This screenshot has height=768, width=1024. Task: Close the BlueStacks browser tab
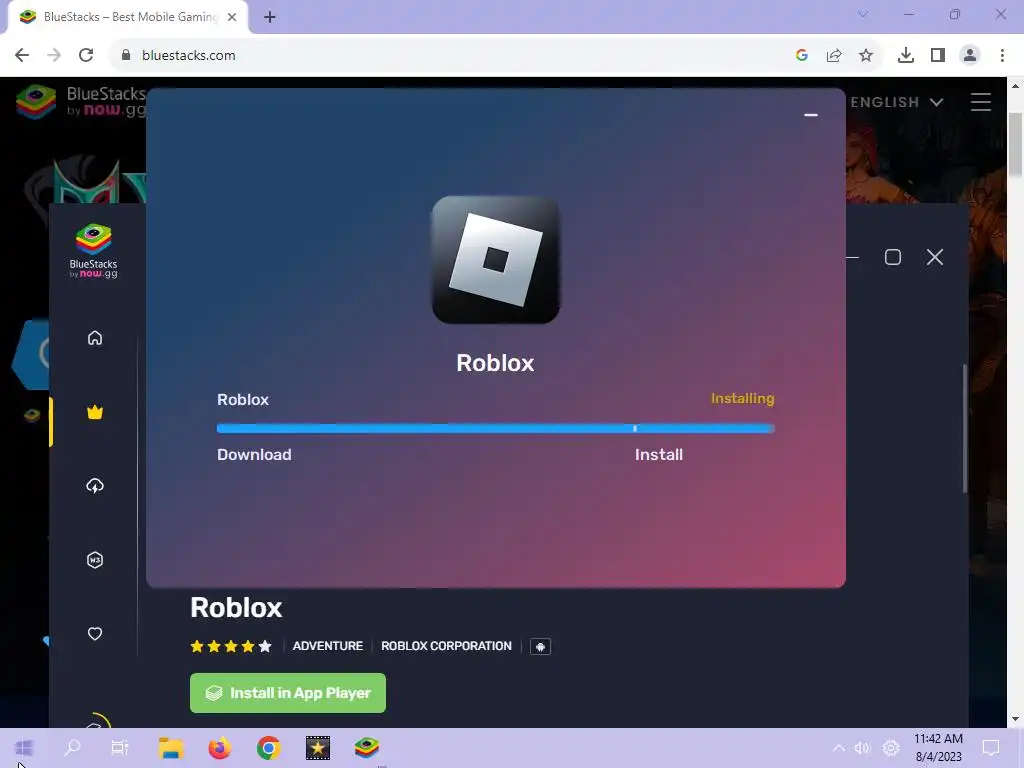point(232,18)
